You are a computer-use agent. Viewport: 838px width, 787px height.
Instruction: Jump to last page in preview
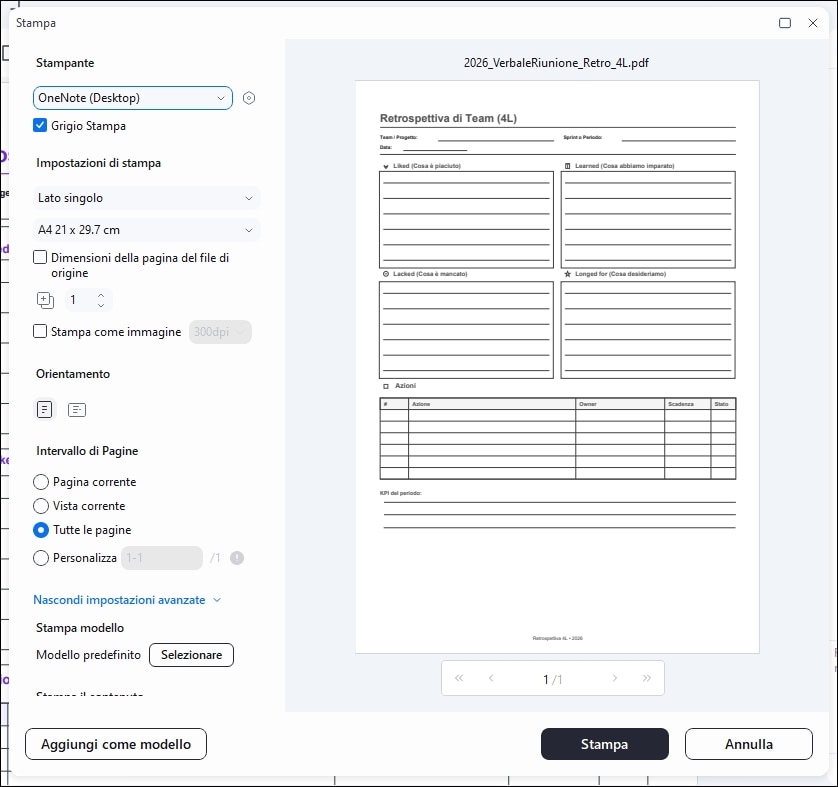pos(646,678)
